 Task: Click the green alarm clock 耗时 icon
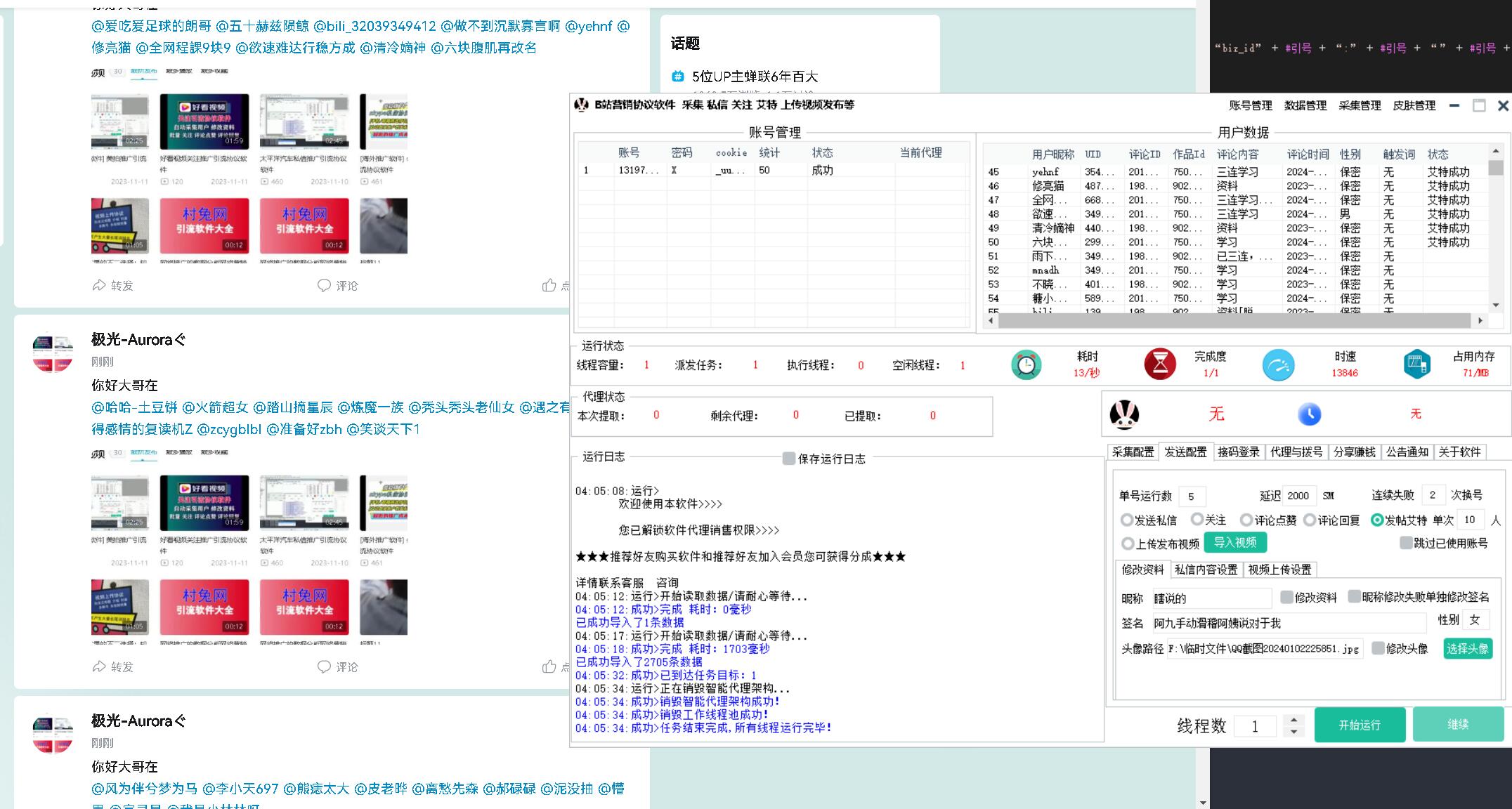pos(1026,364)
